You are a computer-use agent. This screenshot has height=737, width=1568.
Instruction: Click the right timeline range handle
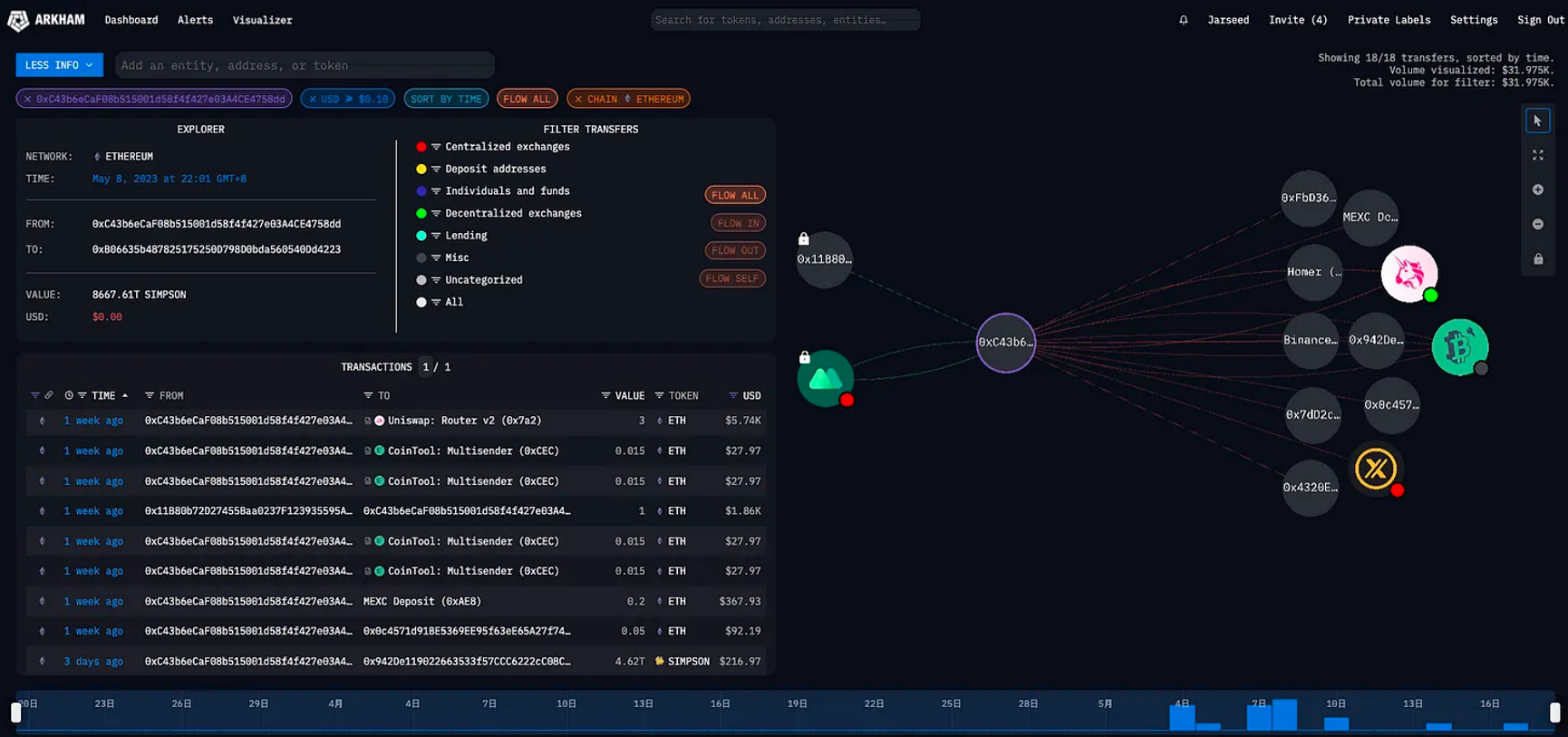[x=1554, y=713]
